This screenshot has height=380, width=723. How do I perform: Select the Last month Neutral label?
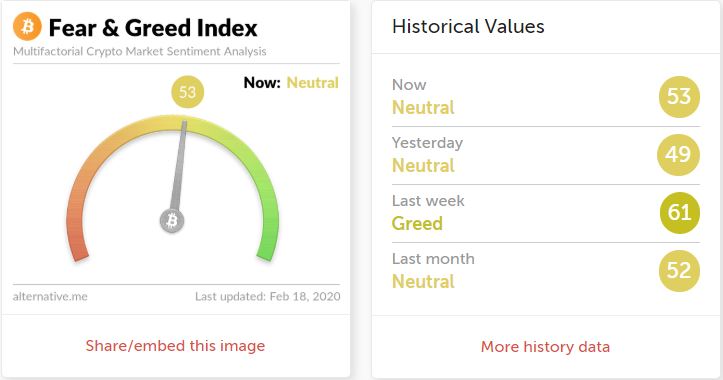423,282
